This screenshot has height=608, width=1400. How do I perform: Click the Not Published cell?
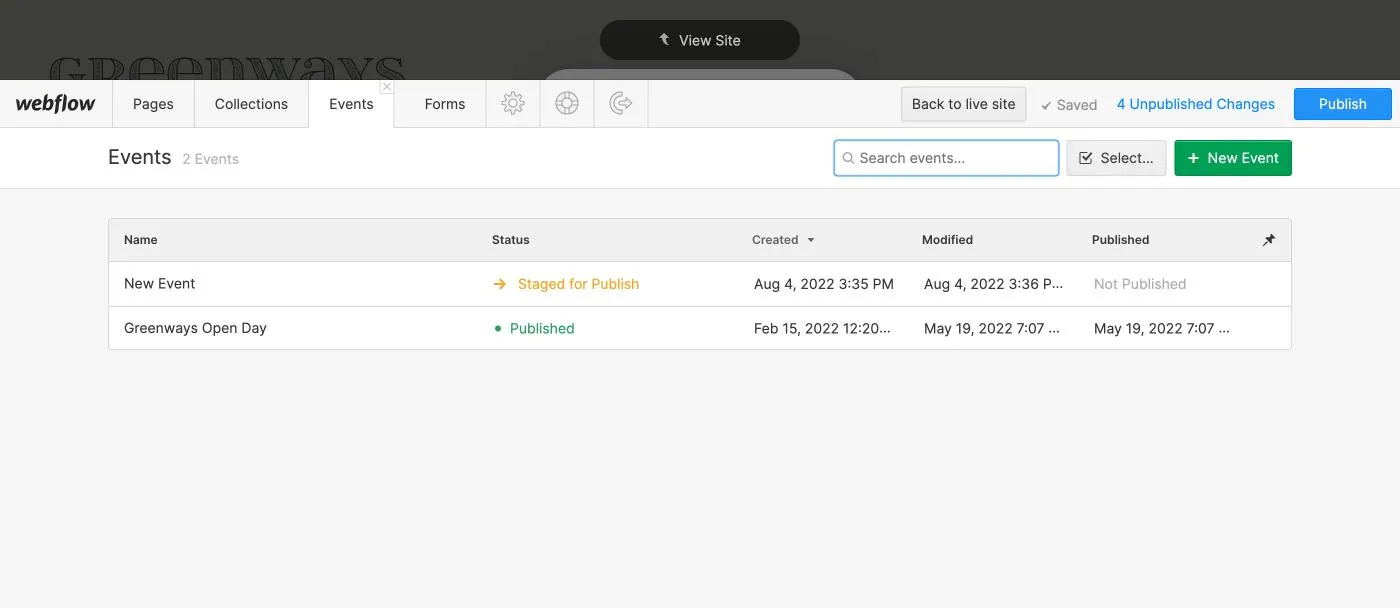pos(1140,284)
